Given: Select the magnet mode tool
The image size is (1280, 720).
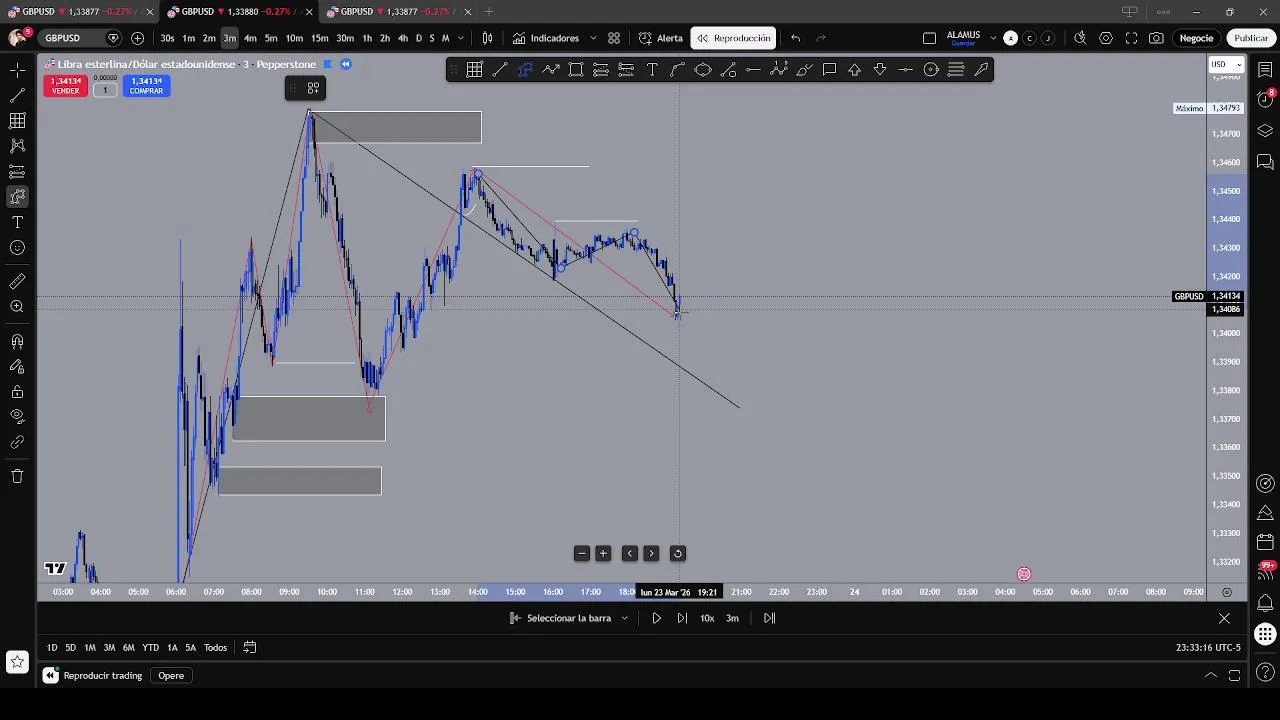Looking at the screenshot, I should pos(17,342).
